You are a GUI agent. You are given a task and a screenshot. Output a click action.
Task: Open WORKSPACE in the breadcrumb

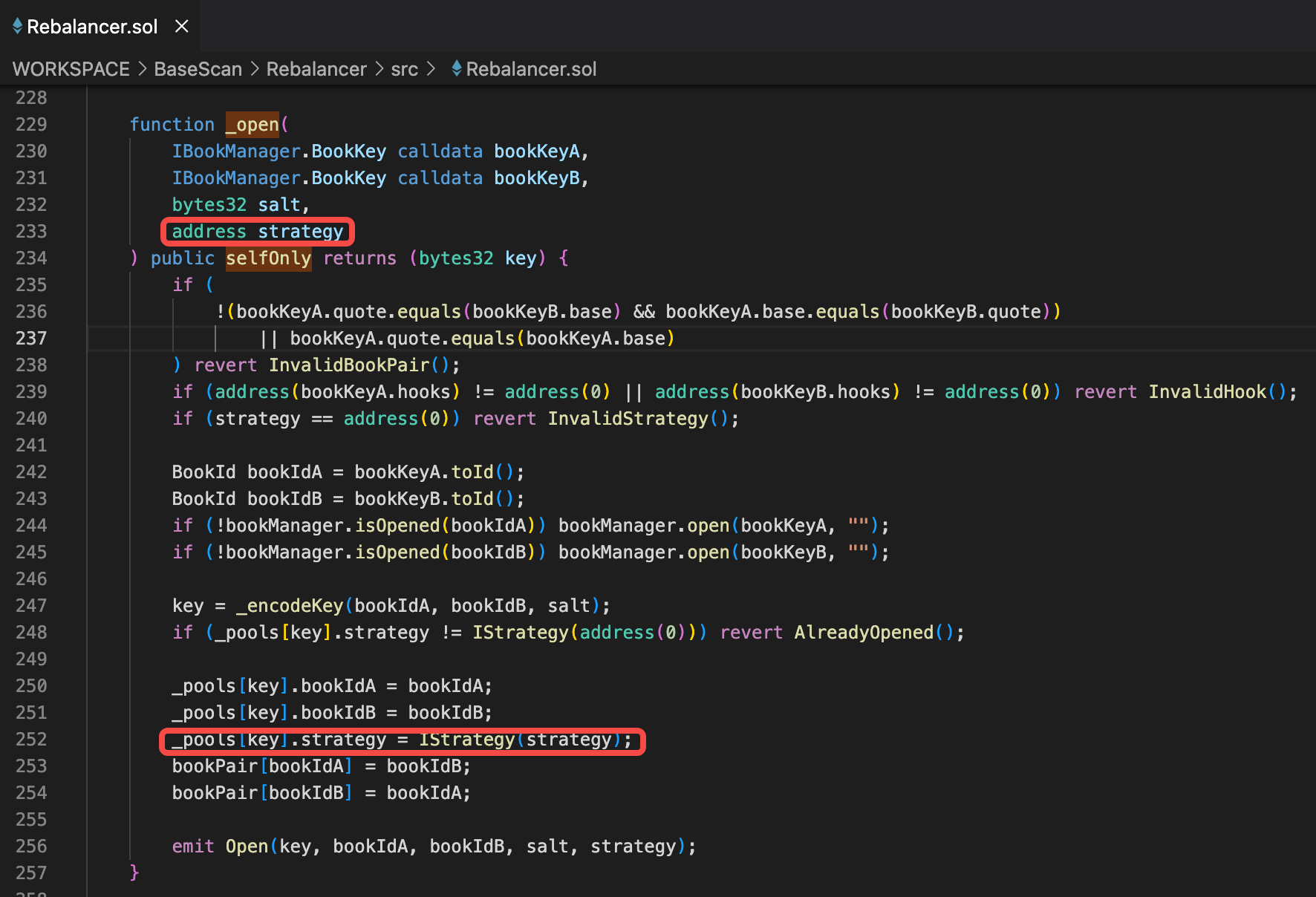[71, 69]
